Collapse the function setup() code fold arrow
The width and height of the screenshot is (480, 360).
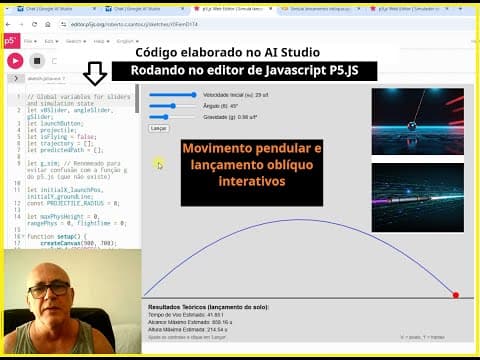tap(23, 236)
